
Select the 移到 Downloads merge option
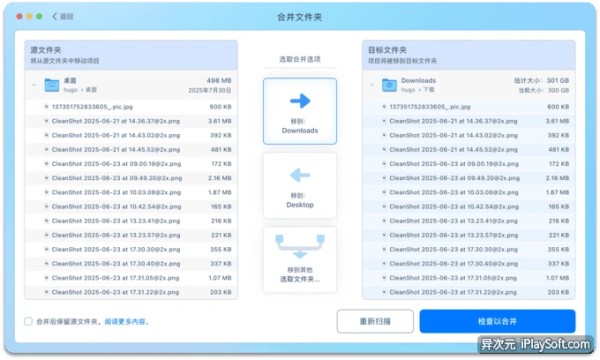click(300, 111)
